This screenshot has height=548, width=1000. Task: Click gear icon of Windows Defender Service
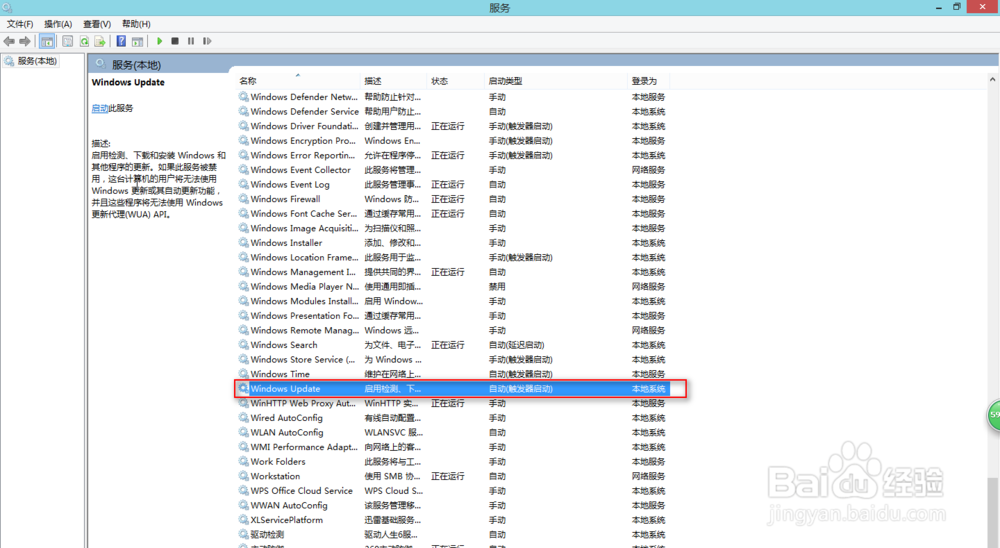tap(244, 112)
